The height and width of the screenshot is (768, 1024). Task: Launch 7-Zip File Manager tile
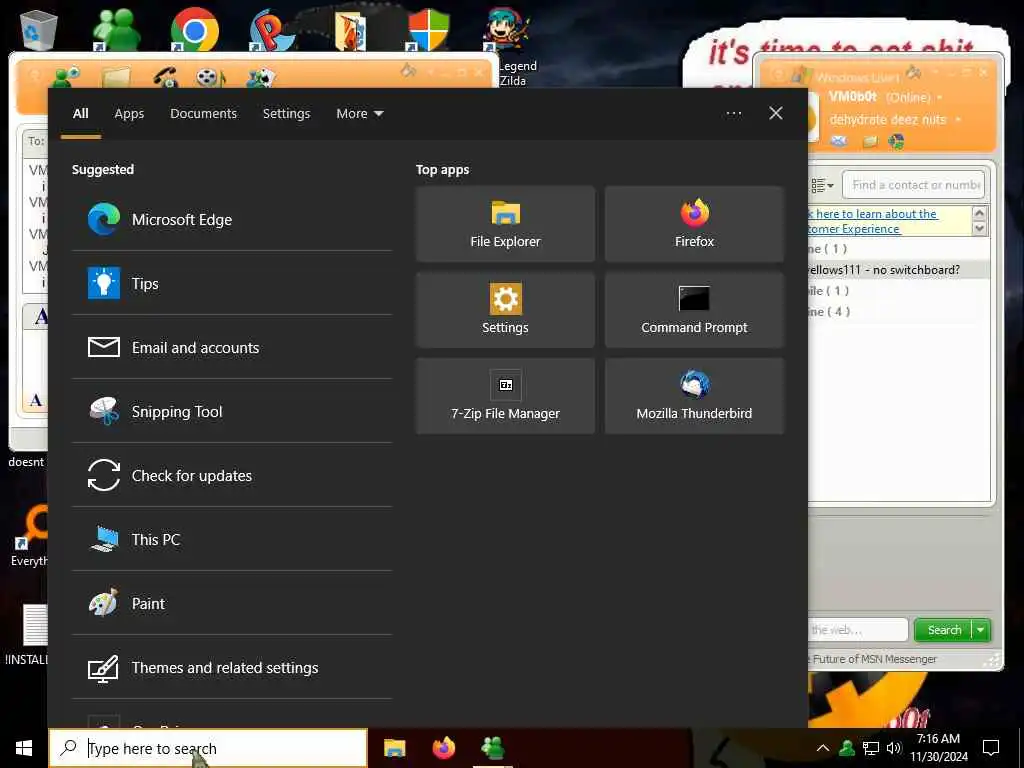click(x=505, y=396)
